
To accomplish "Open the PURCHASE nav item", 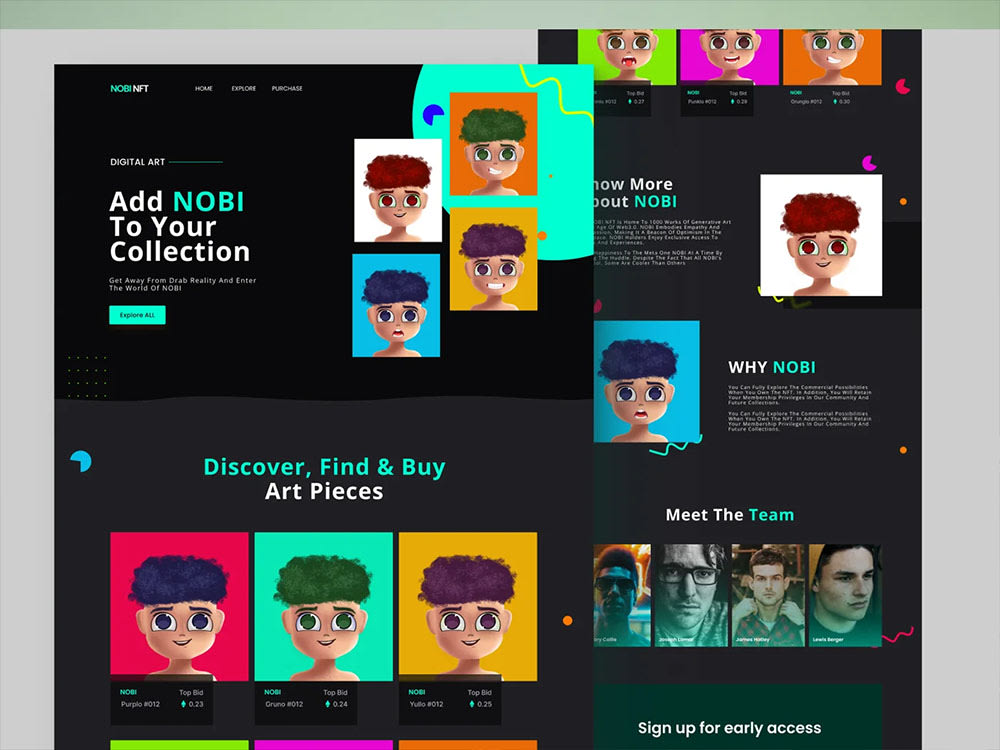I will point(287,89).
